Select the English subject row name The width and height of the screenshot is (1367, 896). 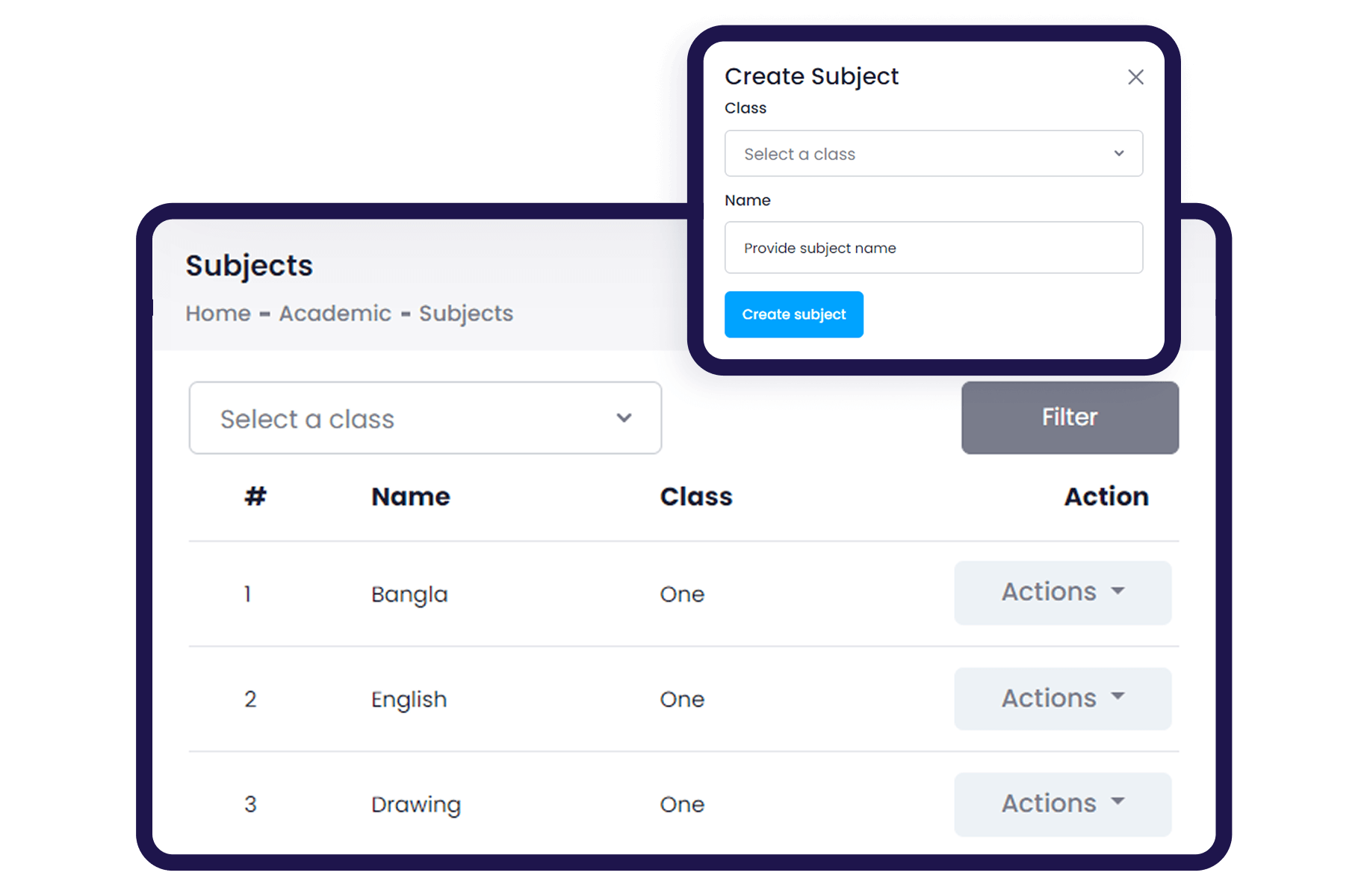[x=409, y=700]
